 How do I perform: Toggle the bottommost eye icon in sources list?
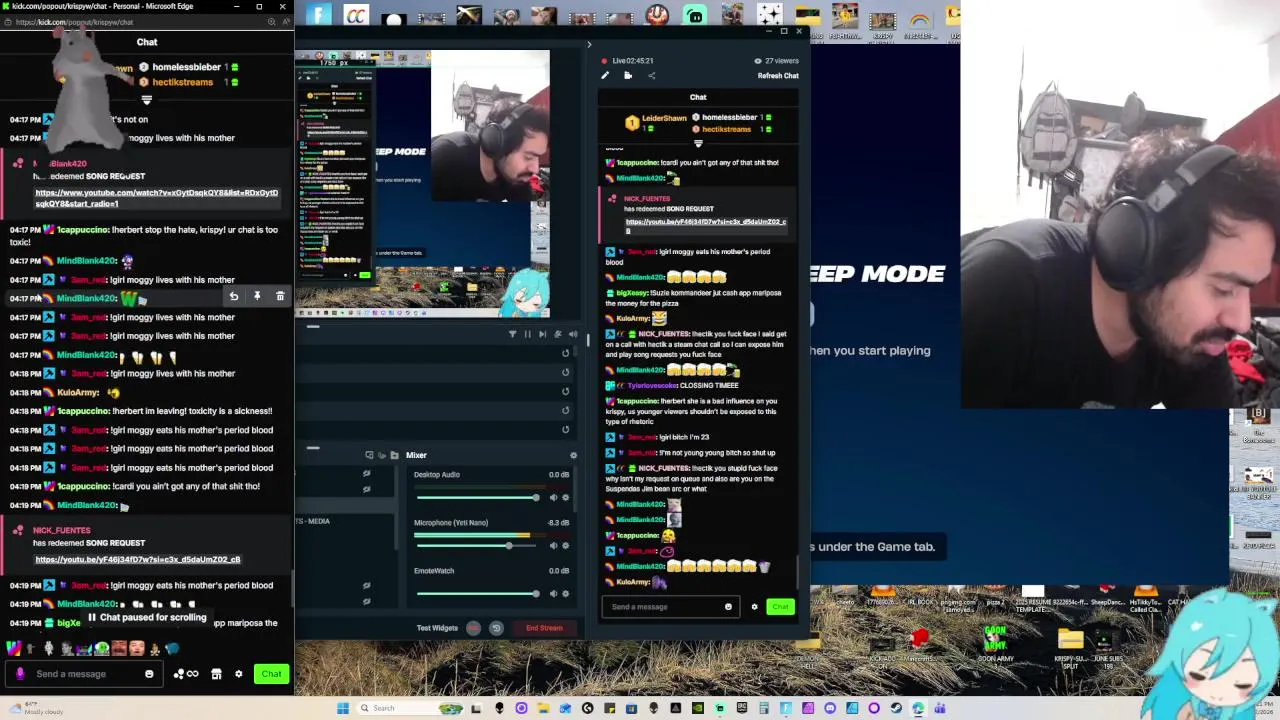[x=366, y=600]
